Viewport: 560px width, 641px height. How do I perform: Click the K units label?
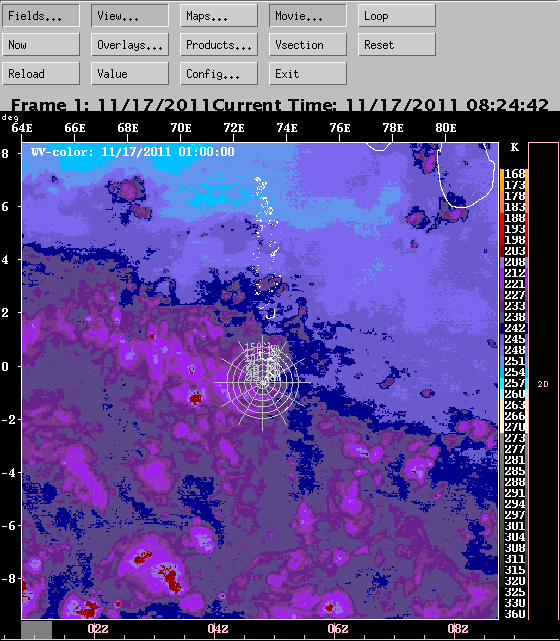pyautogui.click(x=515, y=147)
